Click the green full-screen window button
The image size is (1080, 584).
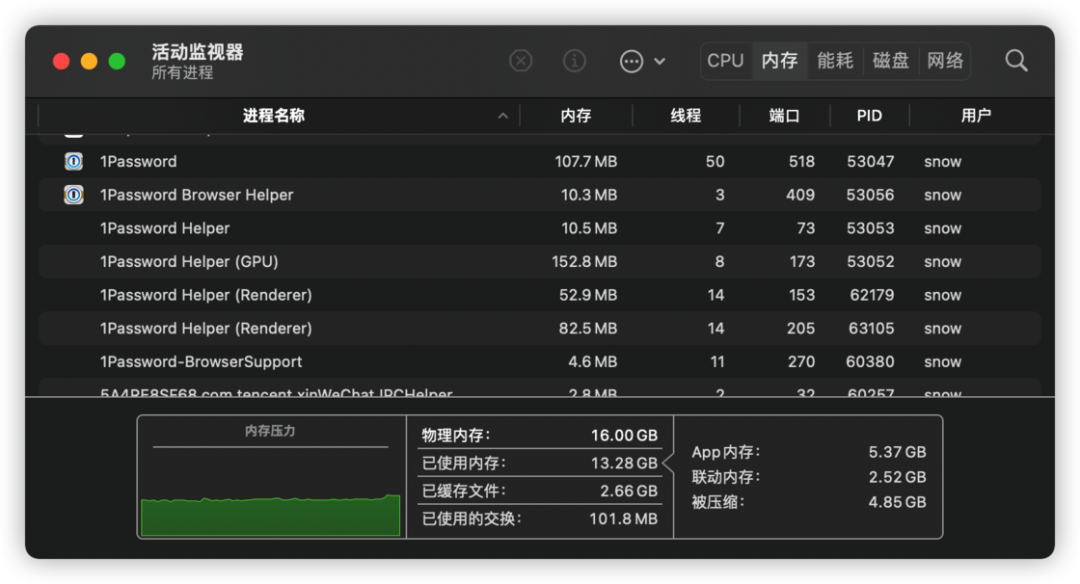[x=117, y=61]
